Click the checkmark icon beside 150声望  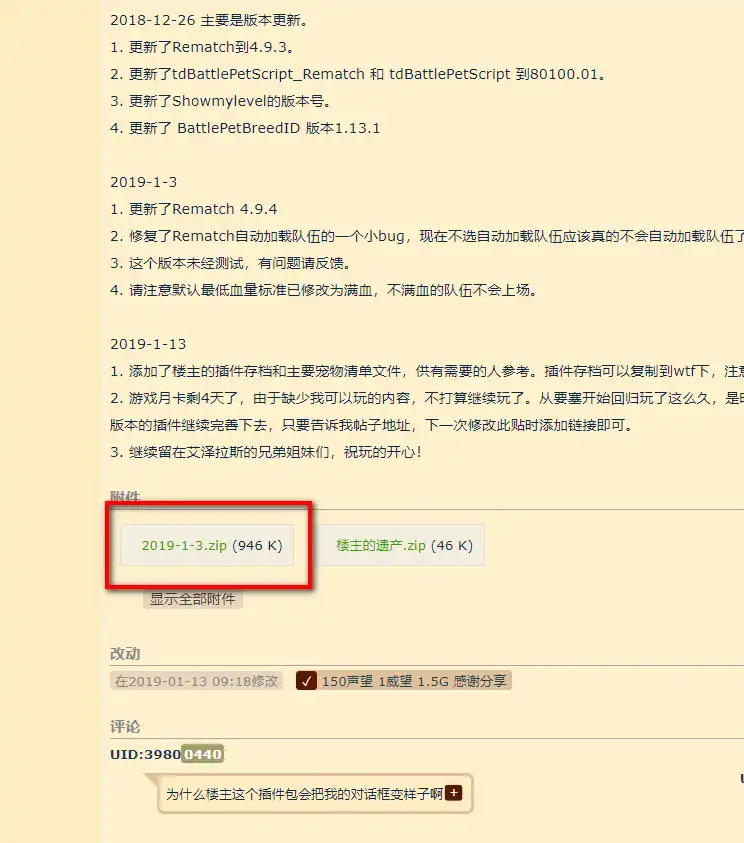[x=308, y=681]
